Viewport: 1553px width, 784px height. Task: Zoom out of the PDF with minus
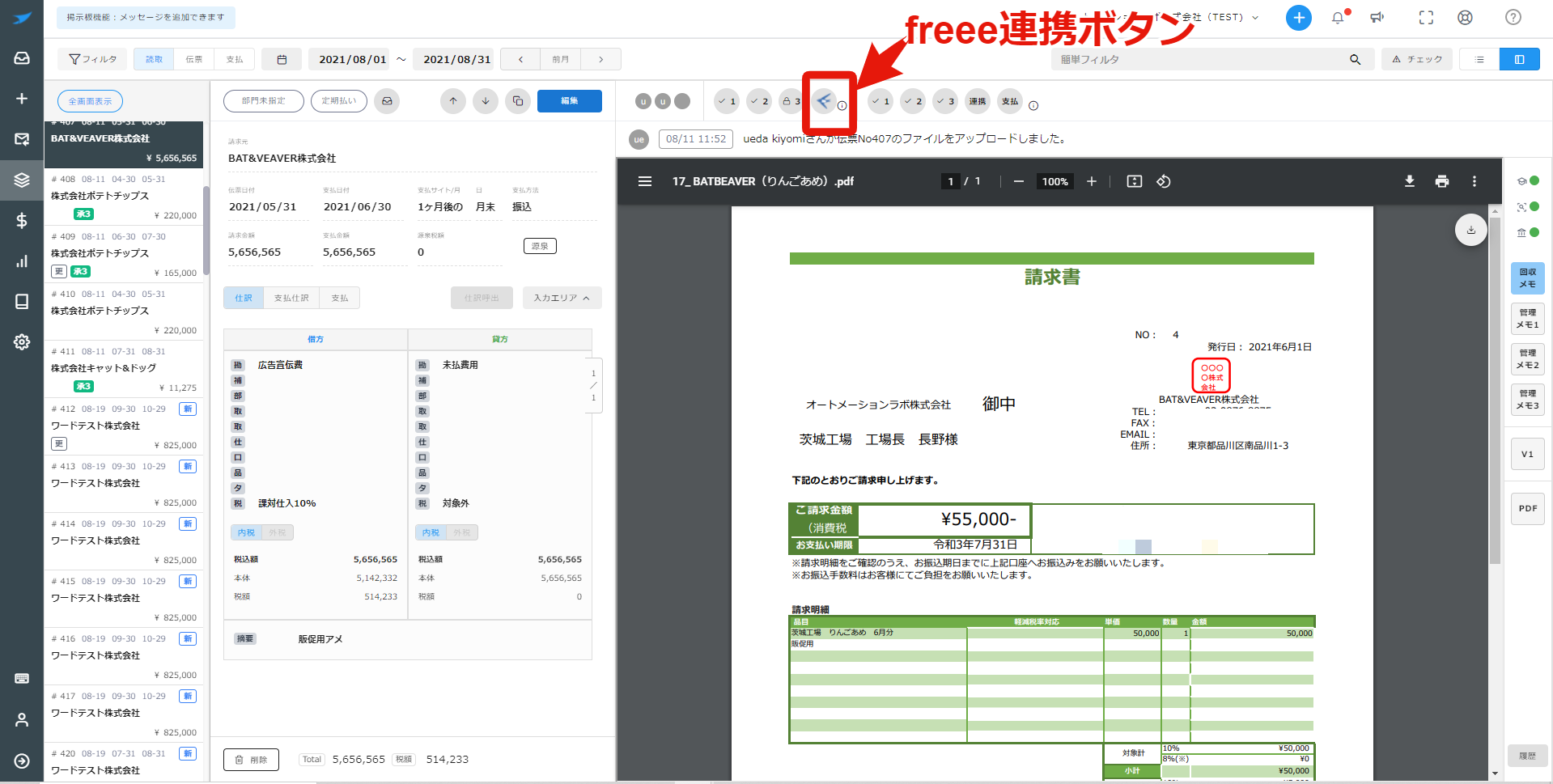click(x=1019, y=181)
